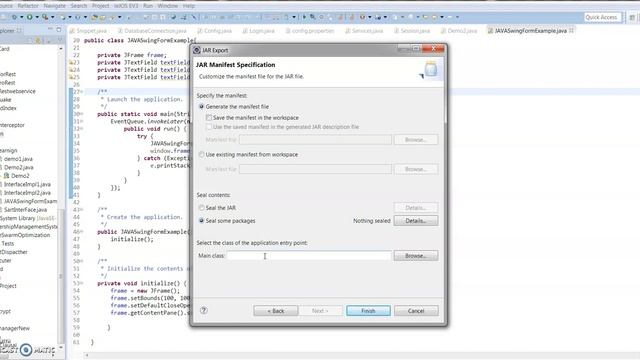The image size is (640, 360).
Task: Maximize the Package Explorer panel
Action: (59, 29)
